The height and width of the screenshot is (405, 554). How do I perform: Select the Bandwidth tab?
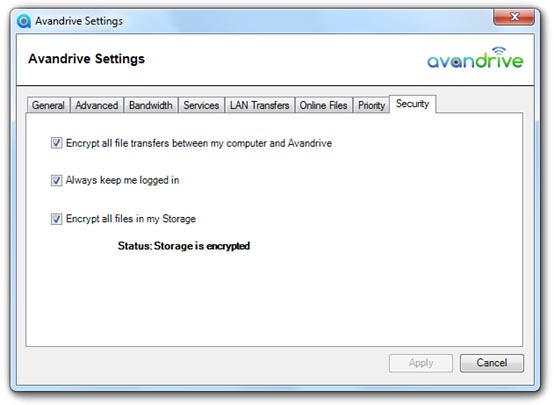[151, 105]
